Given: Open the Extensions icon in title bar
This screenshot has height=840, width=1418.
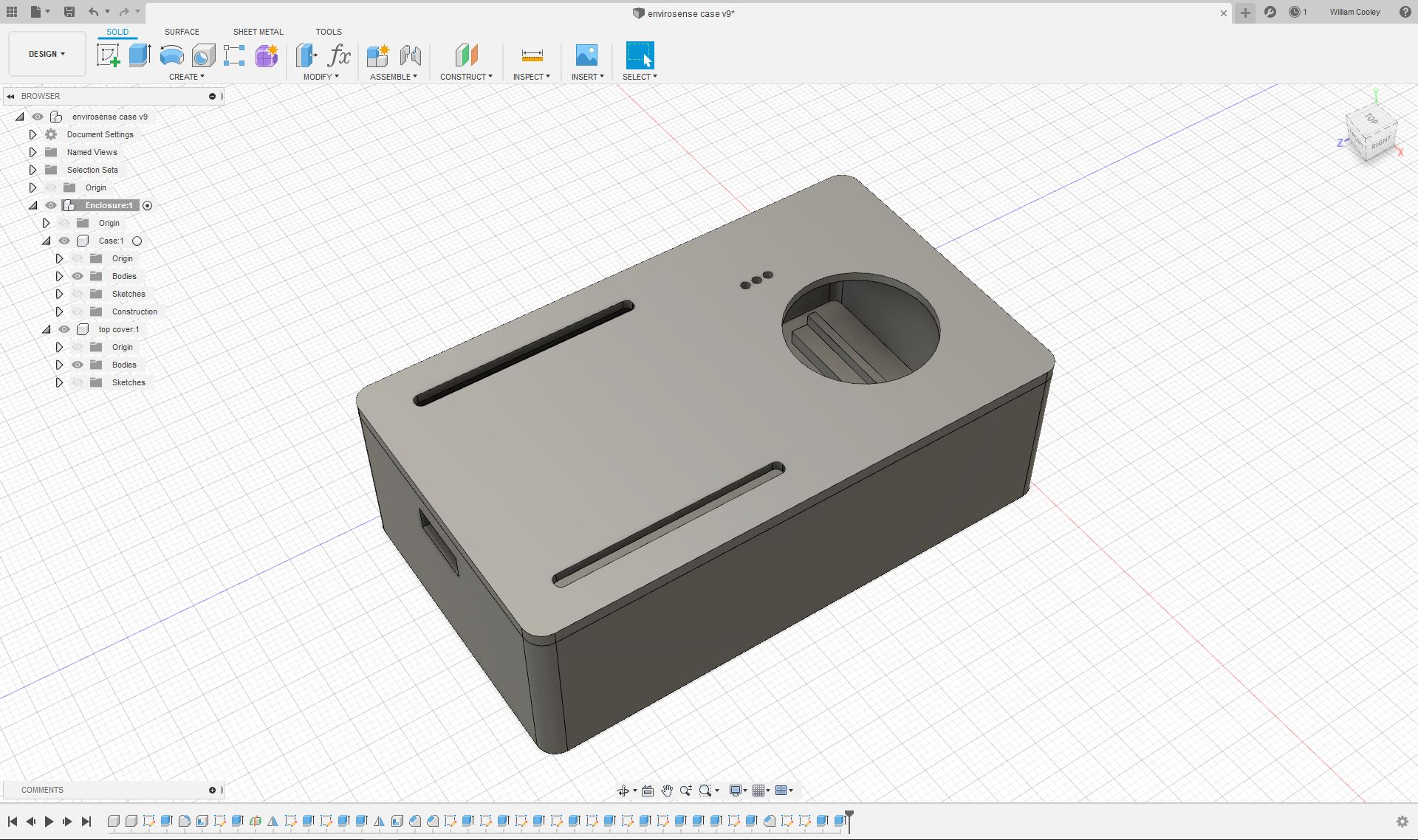Looking at the screenshot, I should [x=1270, y=12].
